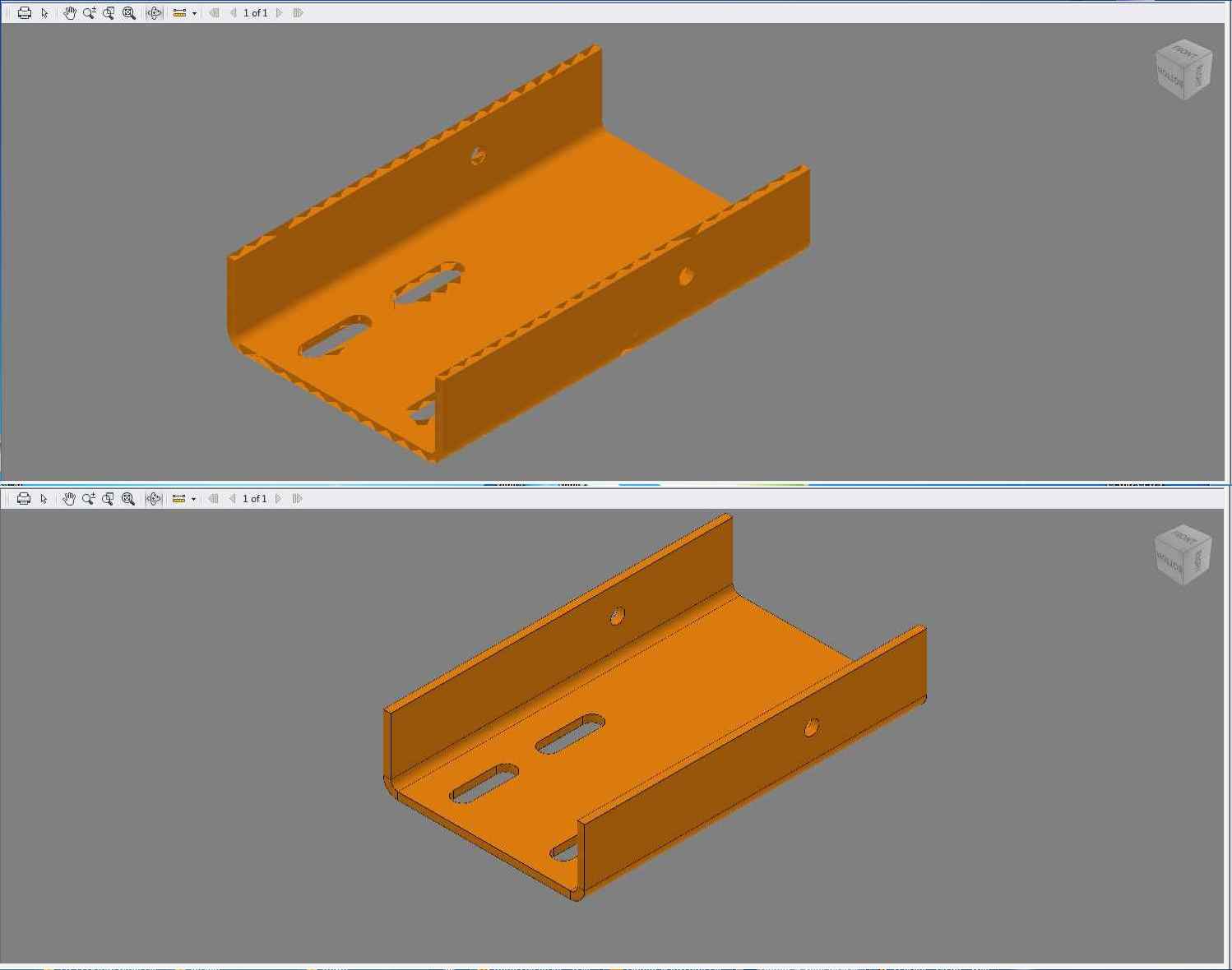
Task: Jump to last page in top viewer
Action: [x=298, y=13]
